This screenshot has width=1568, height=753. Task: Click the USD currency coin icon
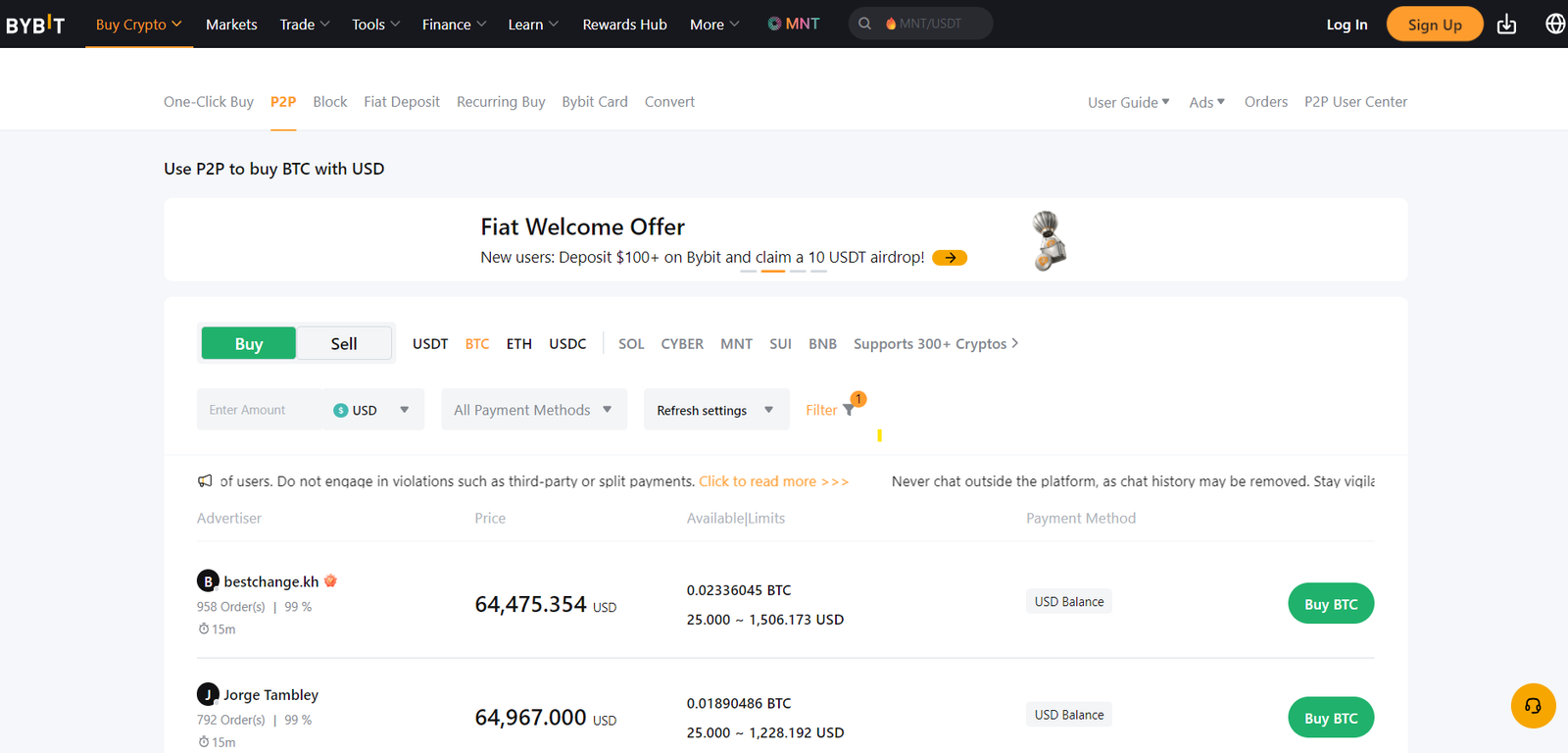tap(341, 411)
